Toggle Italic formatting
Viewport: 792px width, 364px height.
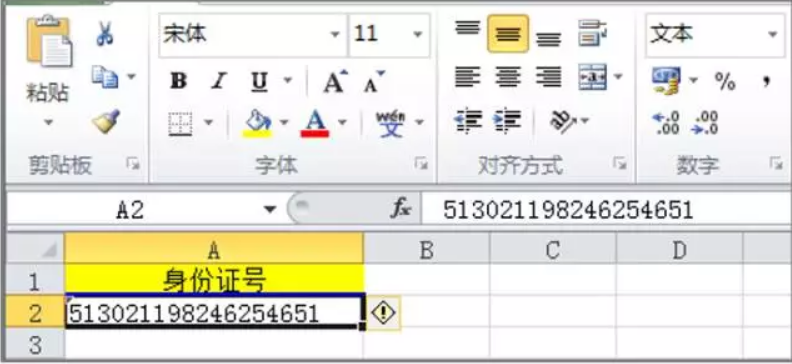tap(219, 81)
